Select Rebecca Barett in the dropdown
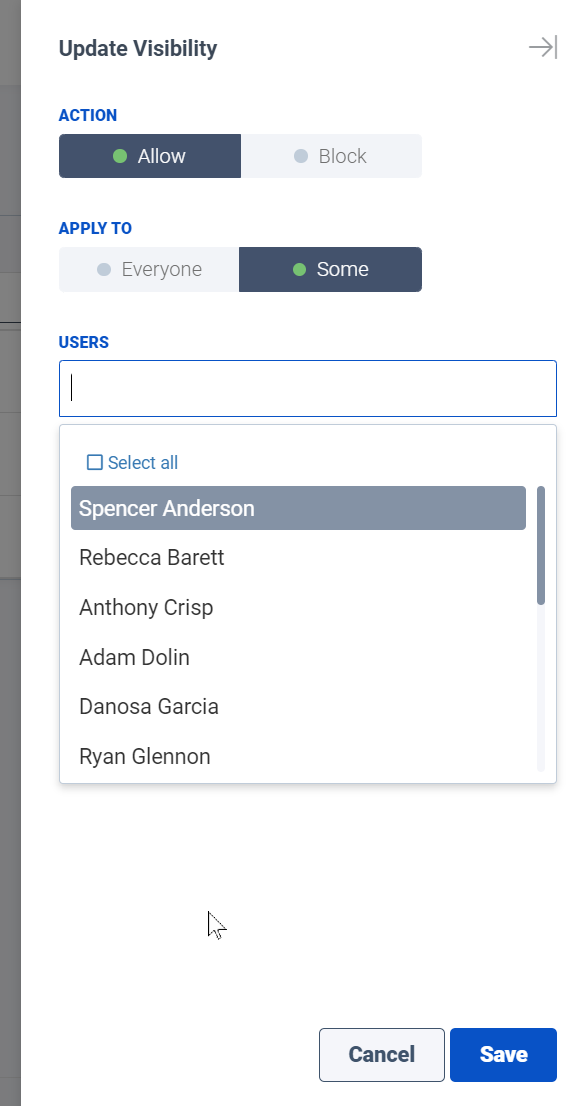The height and width of the screenshot is (1106, 588). point(298,557)
